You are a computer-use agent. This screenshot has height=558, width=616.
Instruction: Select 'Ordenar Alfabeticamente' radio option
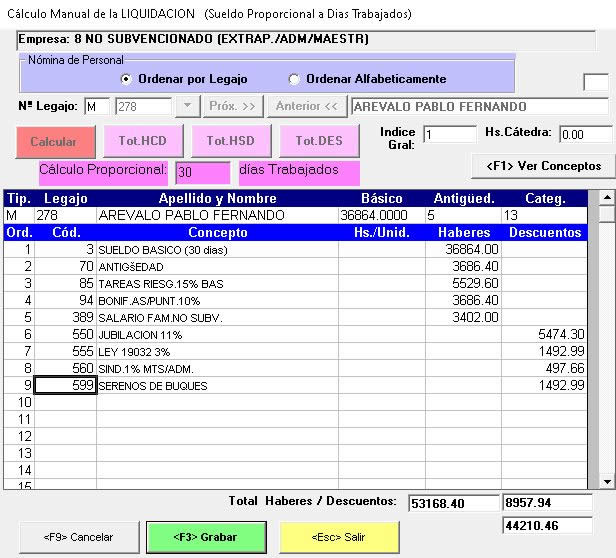294,79
